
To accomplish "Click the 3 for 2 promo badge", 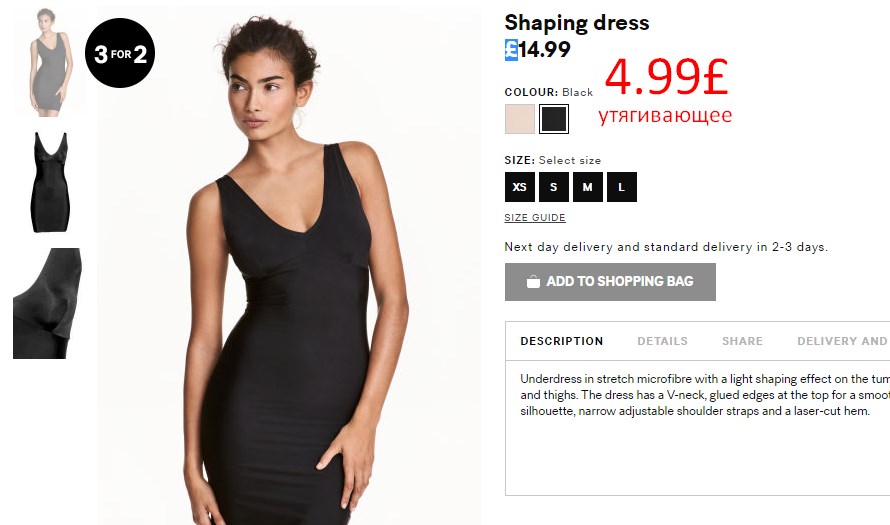I will (120, 53).
